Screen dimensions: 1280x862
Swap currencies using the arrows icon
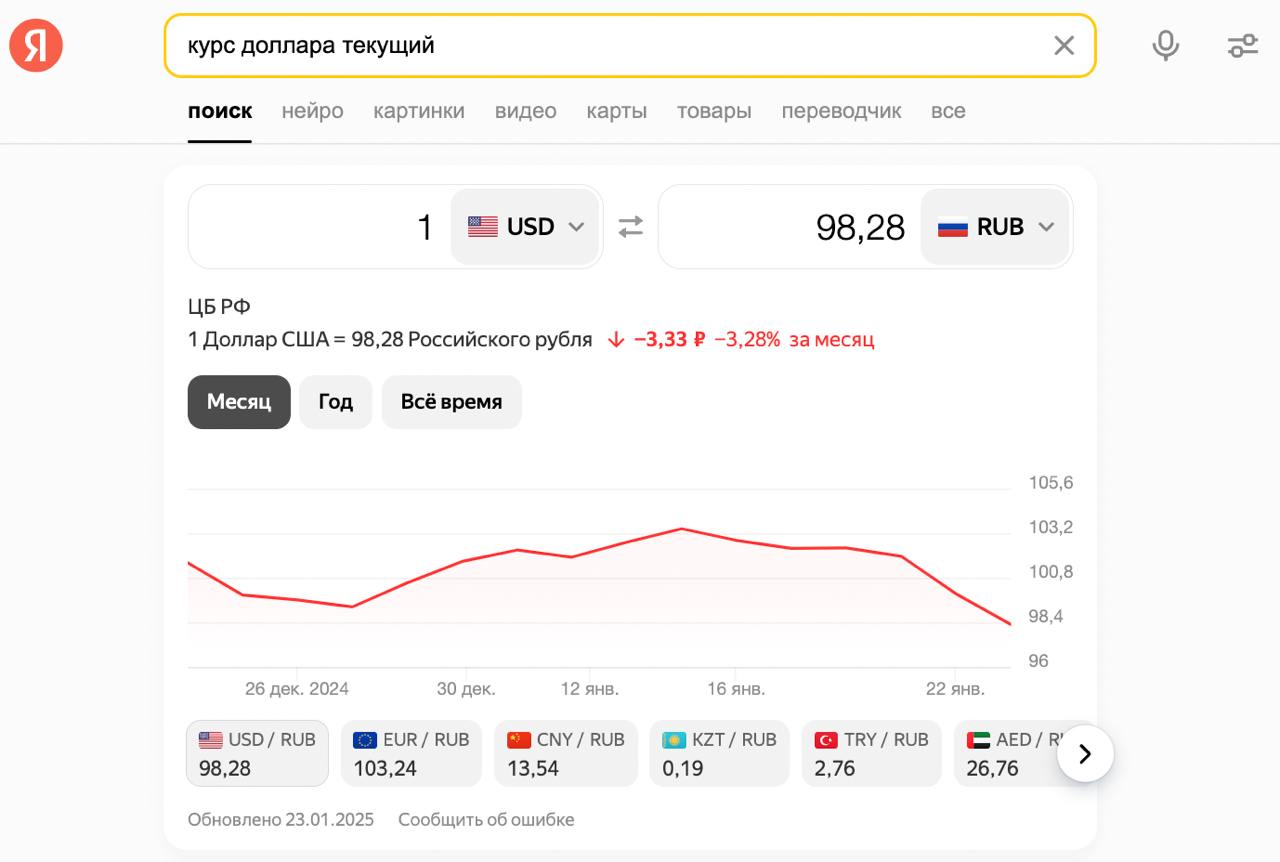[630, 227]
